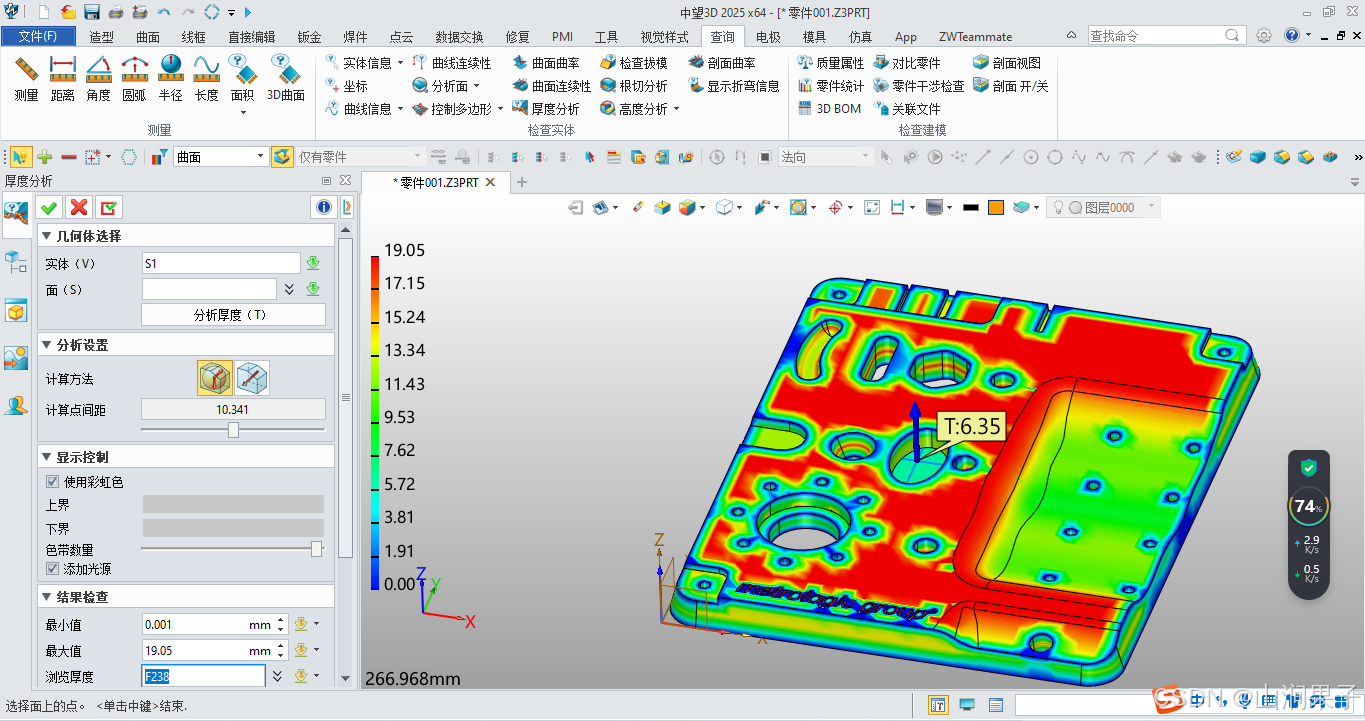Image resolution: width=1365 pixels, height=721 pixels.
Task: Launch 厚度分析 thickness analysis tool
Action: point(546,109)
